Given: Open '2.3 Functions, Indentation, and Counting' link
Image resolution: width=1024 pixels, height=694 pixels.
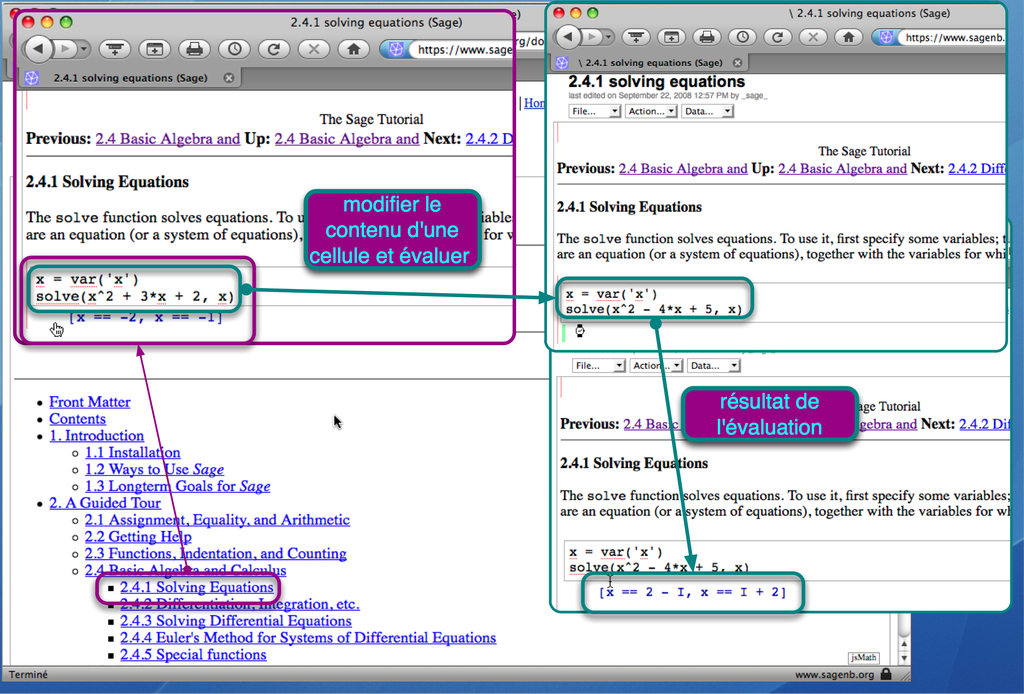Looking at the screenshot, I should [x=216, y=554].
